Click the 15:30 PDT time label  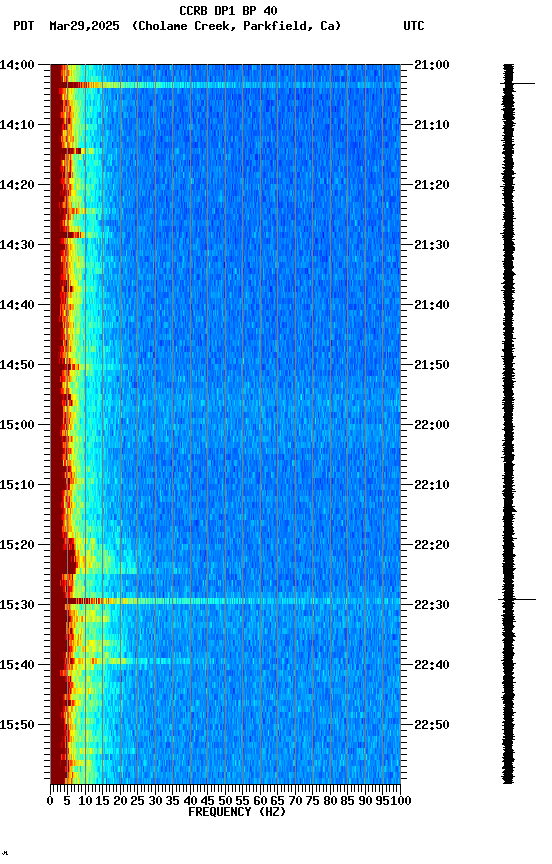(x=17, y=605)
